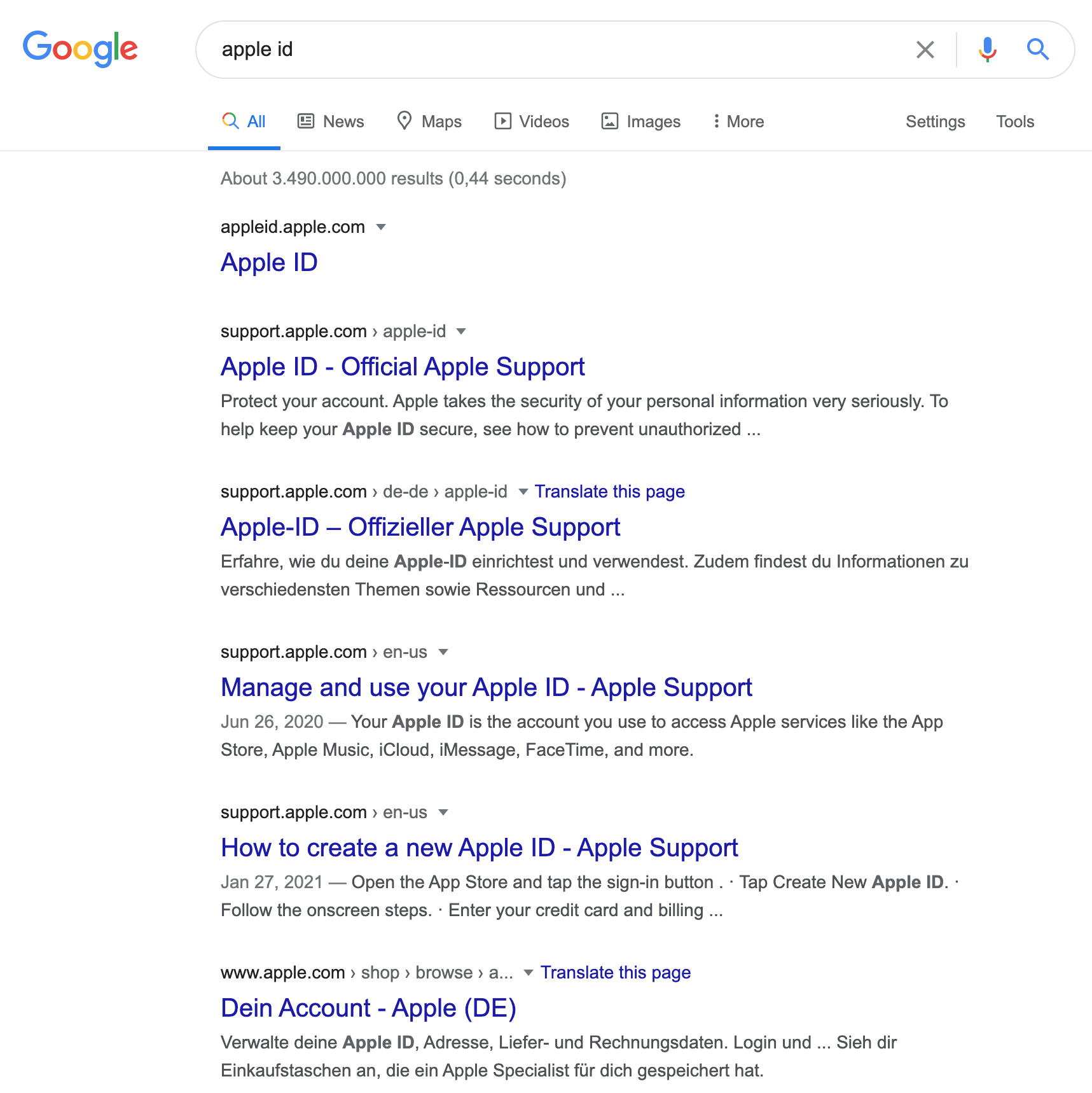Screen dimensions: 1092x1093
Task: Open the Apple ID appleid.apple.com result
Action: point(269,263)
